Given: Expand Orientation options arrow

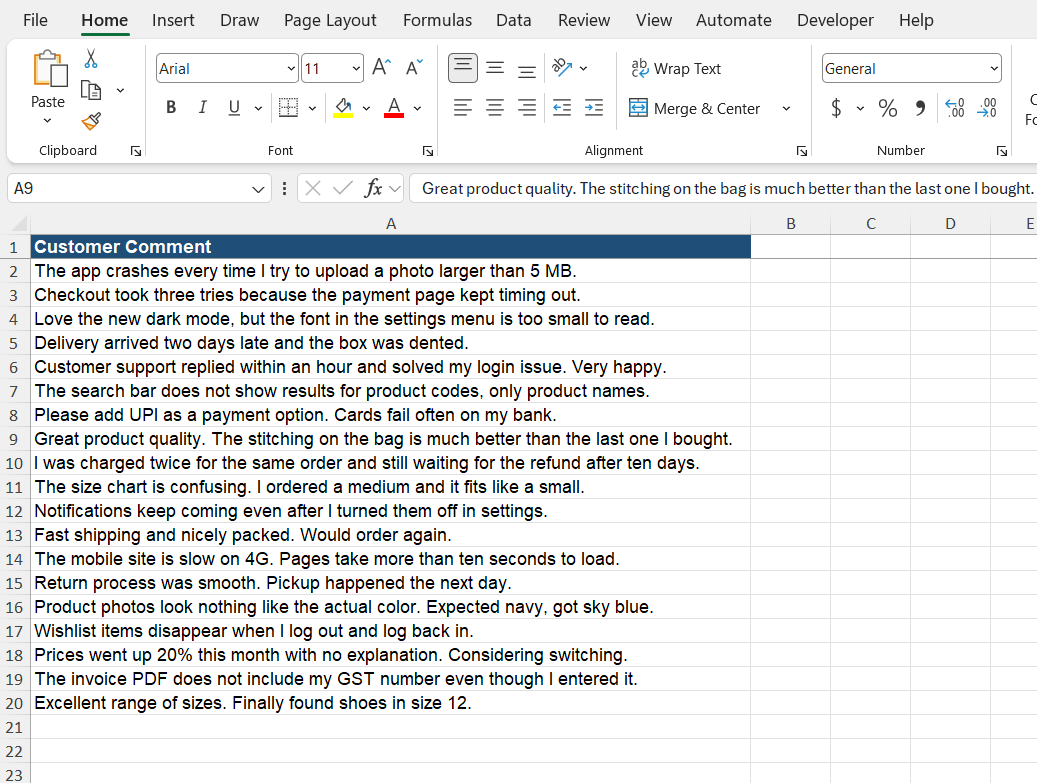Looking at the screenshot, I should coord(583,68).
